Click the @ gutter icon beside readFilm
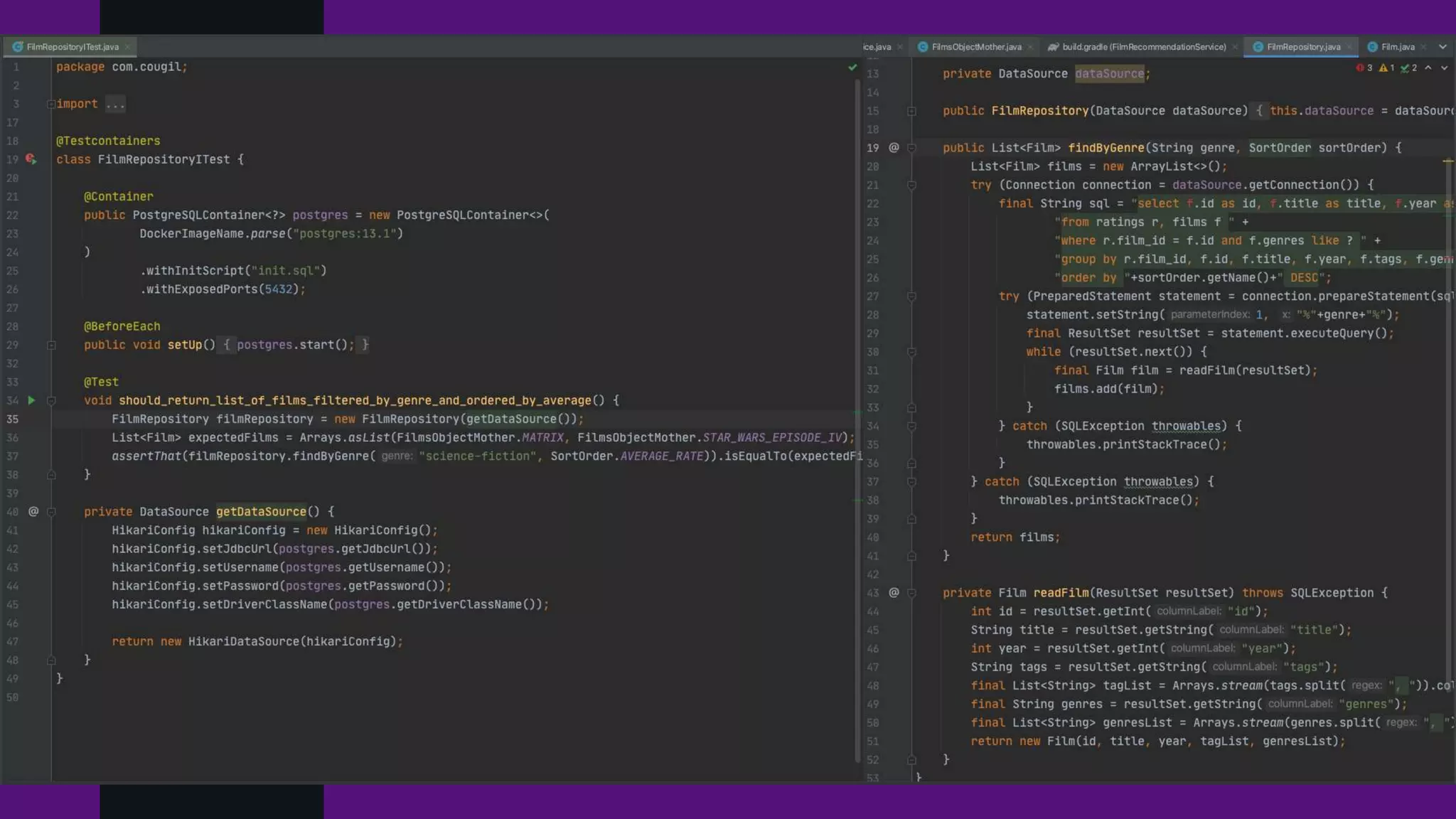Image resolution: width=1456 pixels, height=819 pixels. (x=894, y=592)
